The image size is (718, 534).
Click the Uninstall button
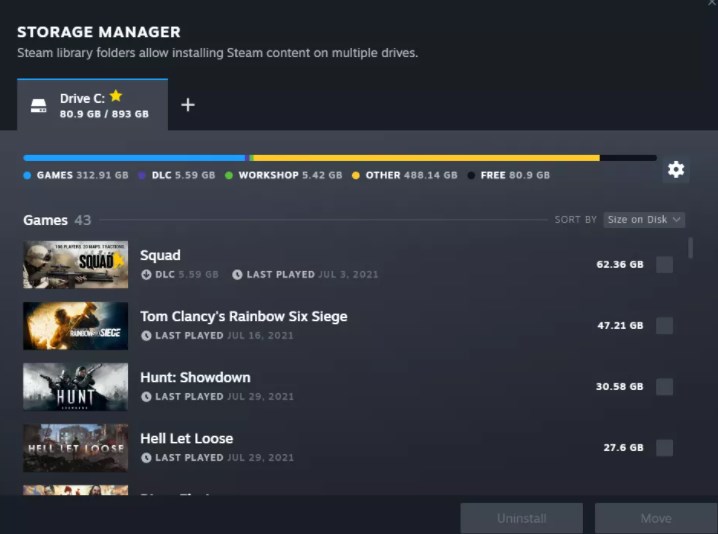click(x=522, y=518)
